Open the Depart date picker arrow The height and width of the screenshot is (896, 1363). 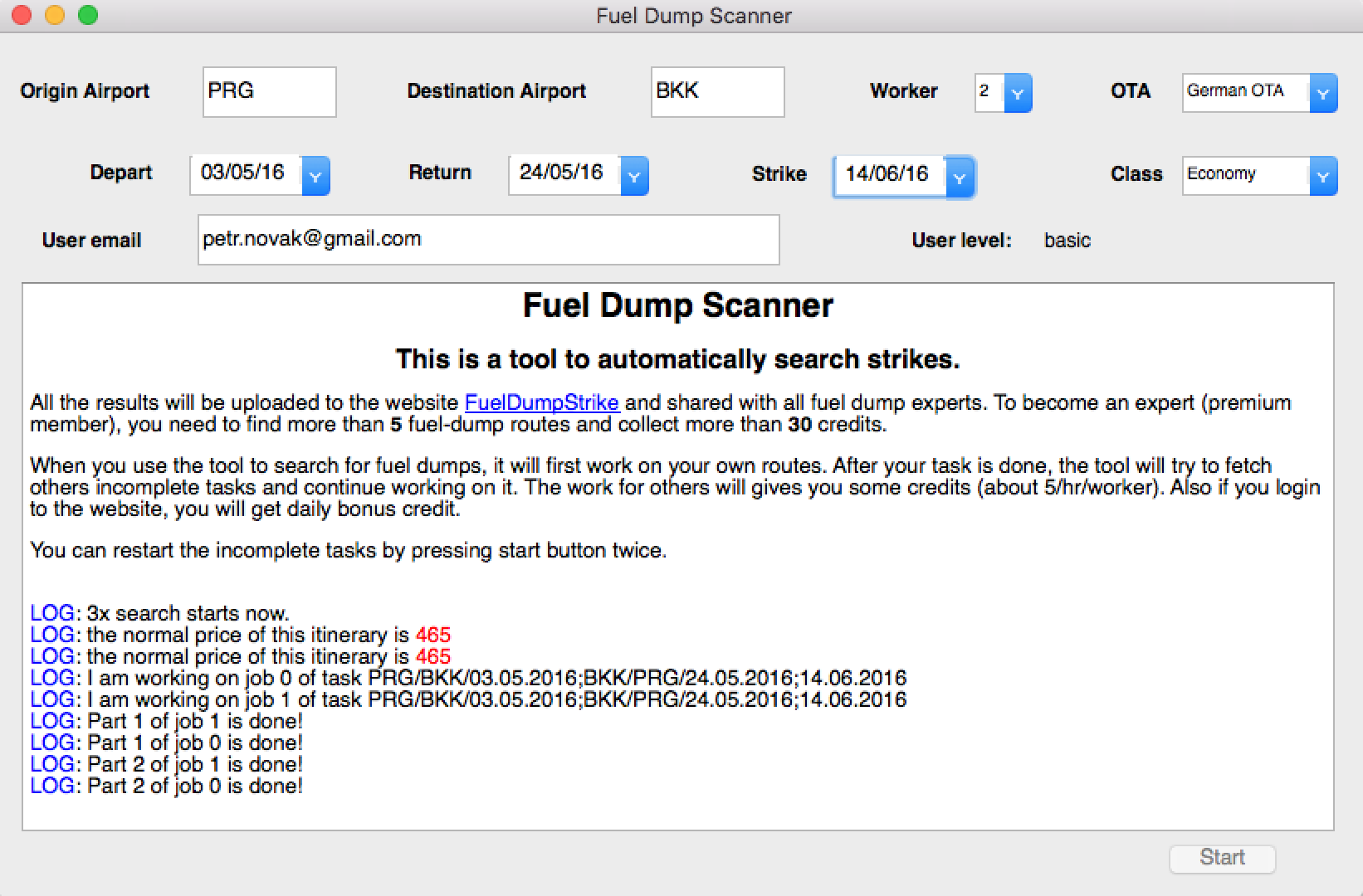click(315, 176)
